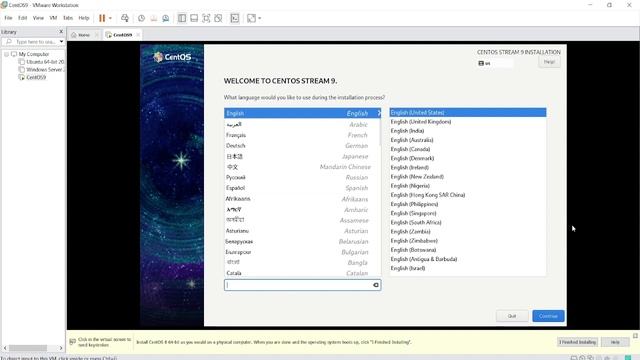Select Russian in the language list
The width and height of the screenshot is (640, 360).
point(302,178)
